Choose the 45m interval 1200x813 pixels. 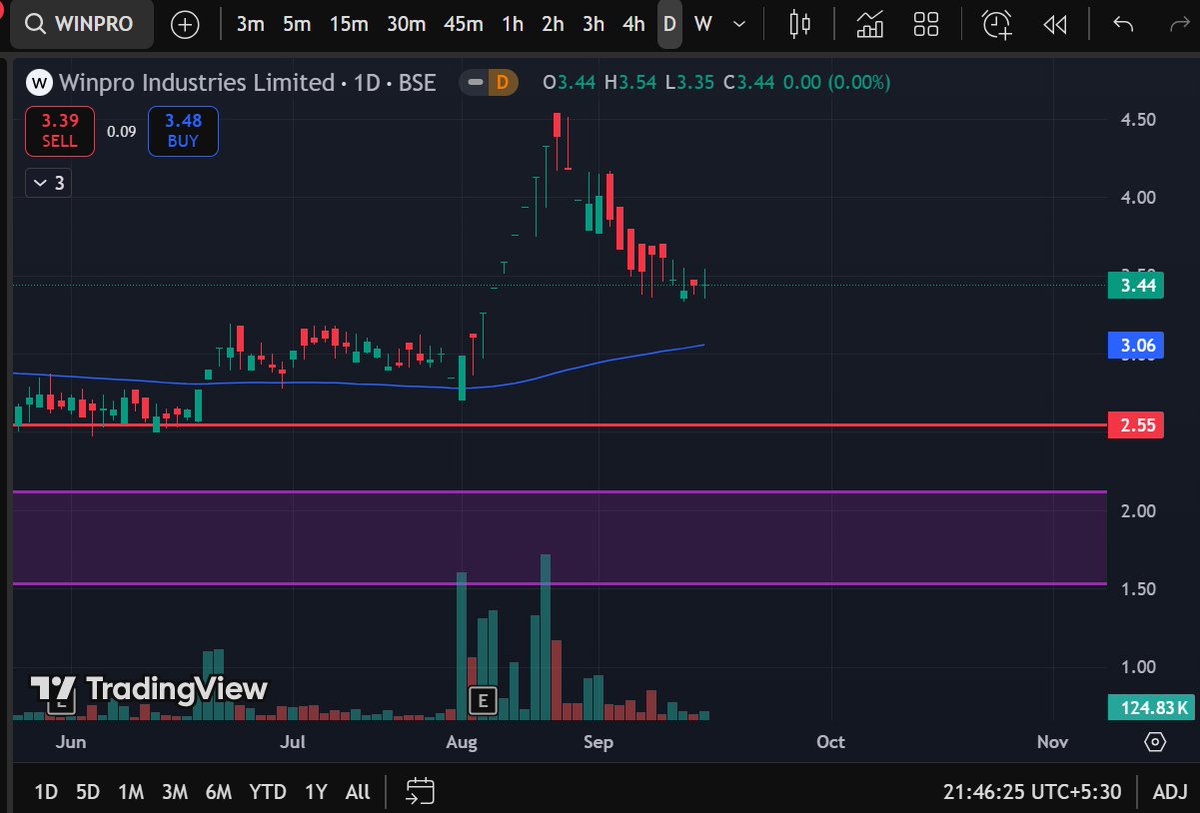tap(463, 24)
